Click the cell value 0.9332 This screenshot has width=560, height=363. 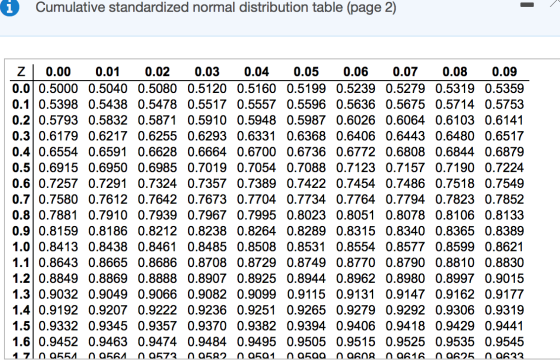tap(58, 326)
